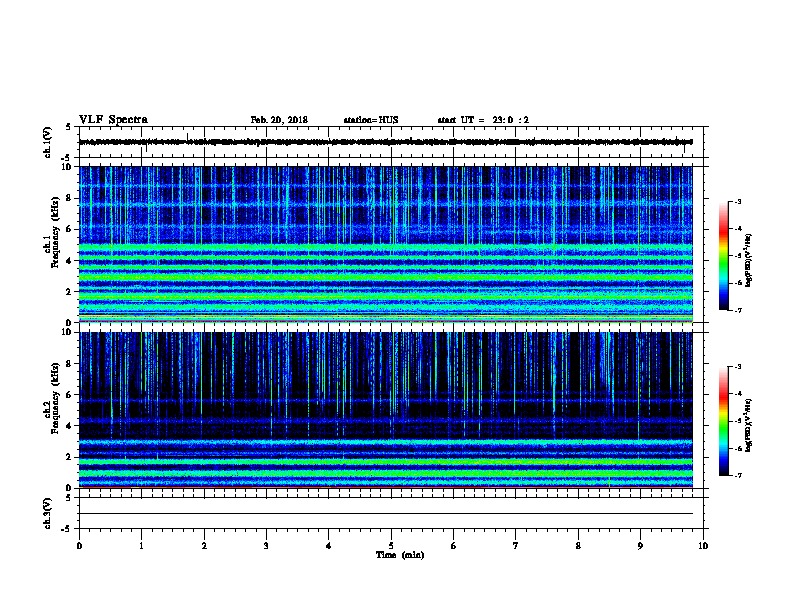Click the date 'Feb. 20, 2018'
This screenshot has width=792, height=612.
(279, 120)
